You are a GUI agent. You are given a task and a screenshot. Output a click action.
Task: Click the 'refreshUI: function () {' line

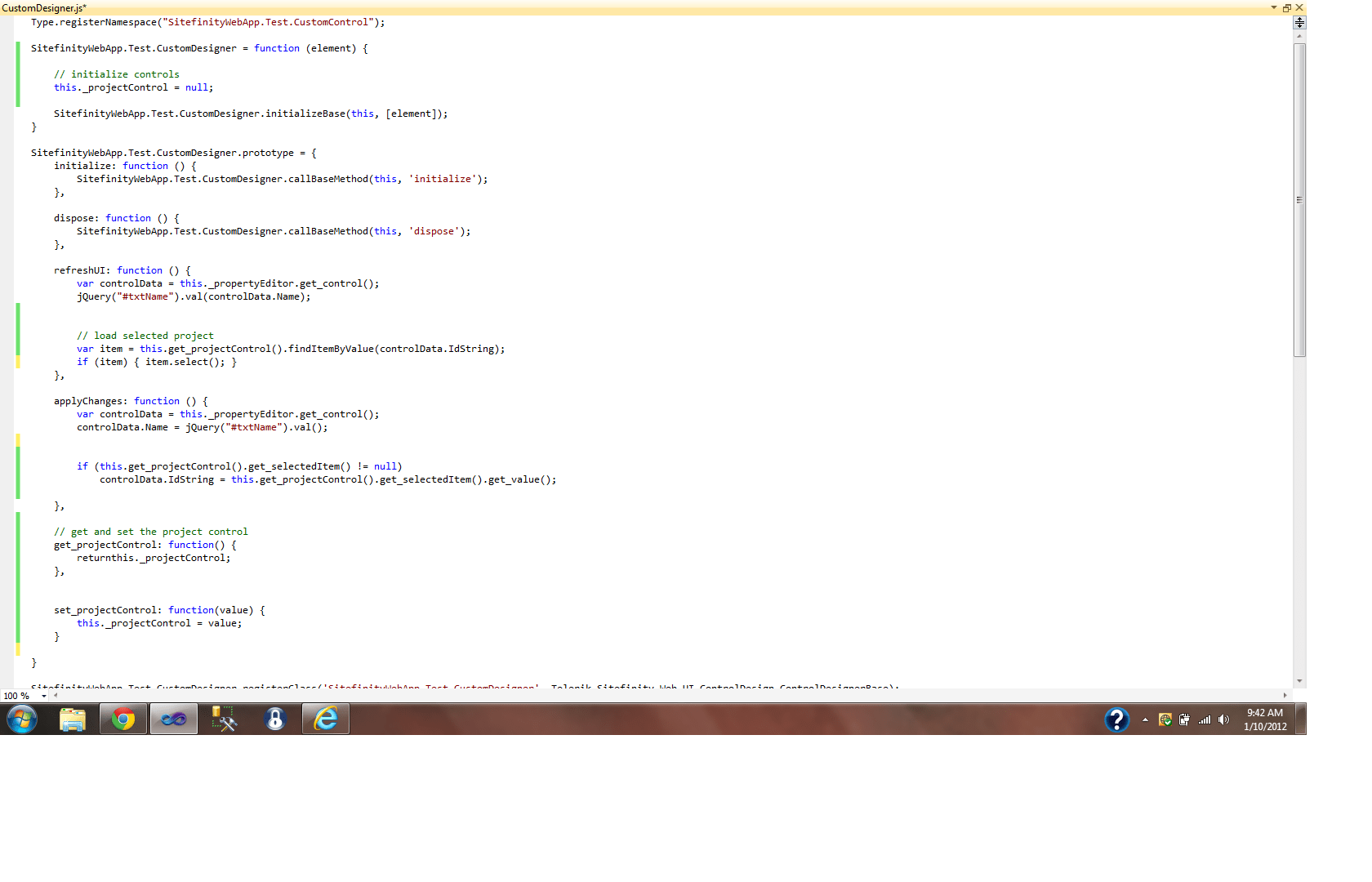coord(122,270)
